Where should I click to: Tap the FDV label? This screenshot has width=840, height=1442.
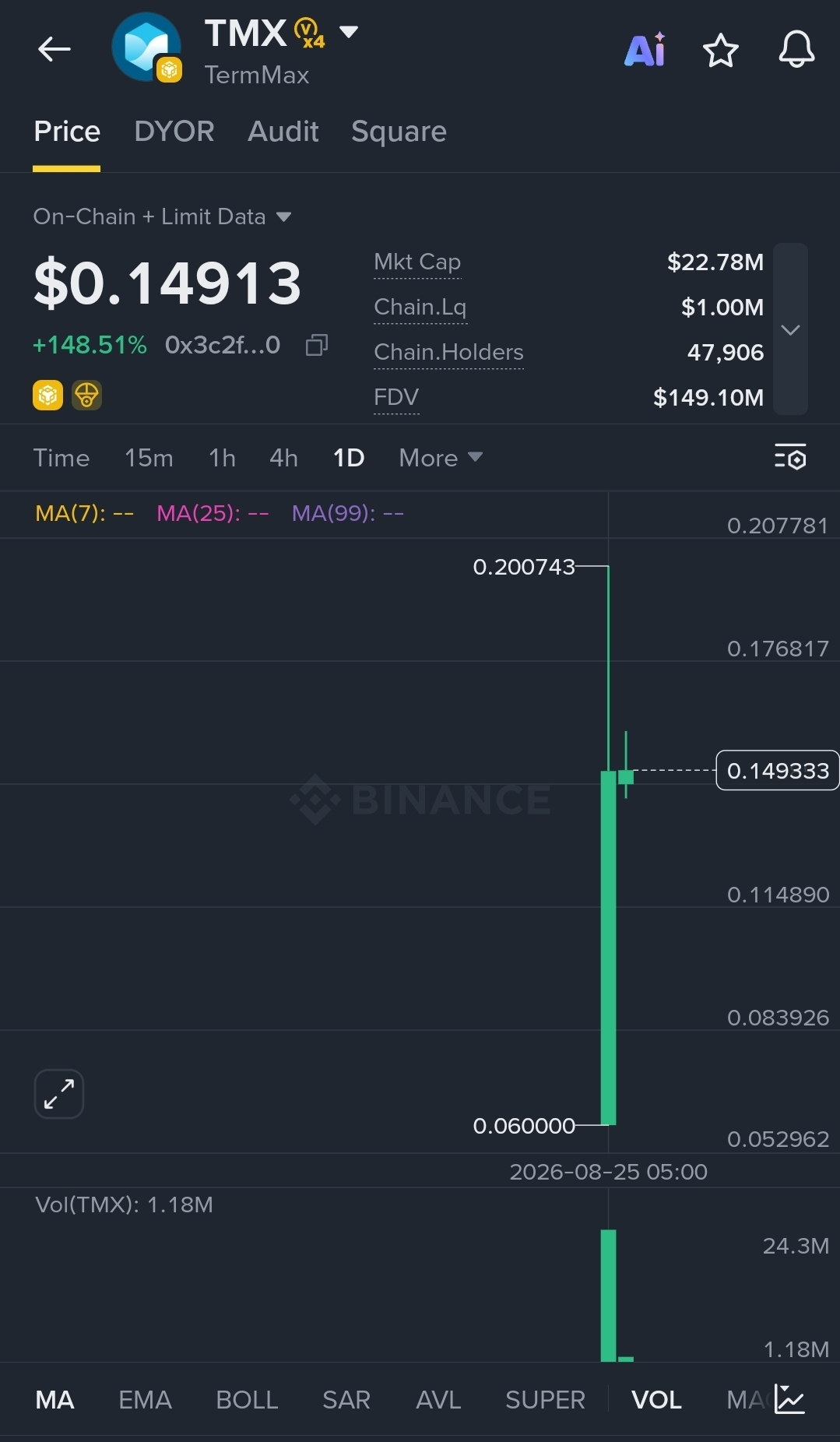[x=396, y=398]
